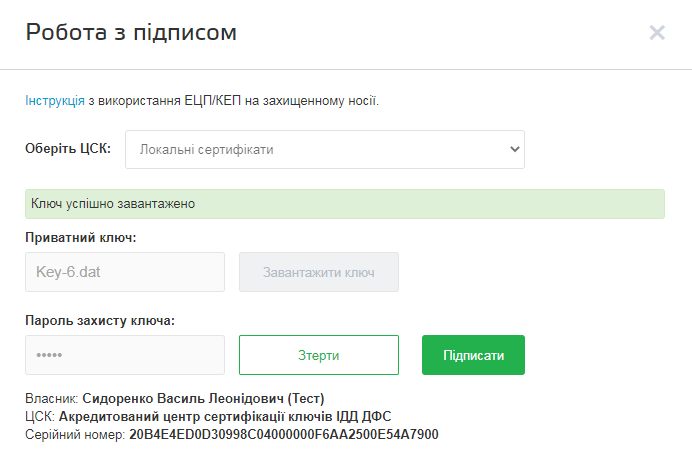Viewport: 692px width, 466px height.
Task: Click the 'Робота з підписом' dialog title
Action: click(131, 32)
